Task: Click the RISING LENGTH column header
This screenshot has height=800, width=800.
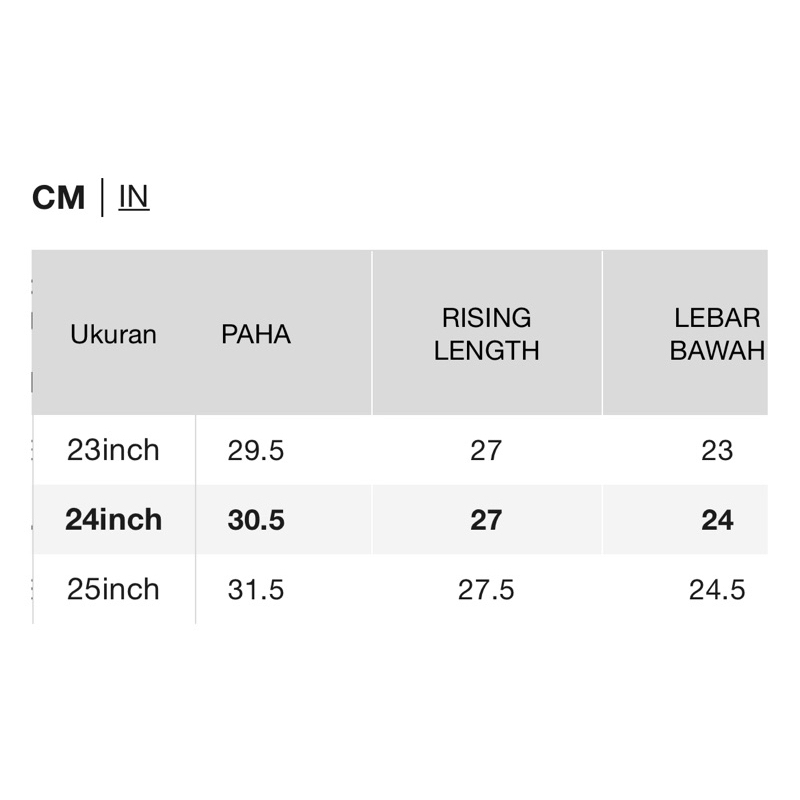Action: click(487, 334)
